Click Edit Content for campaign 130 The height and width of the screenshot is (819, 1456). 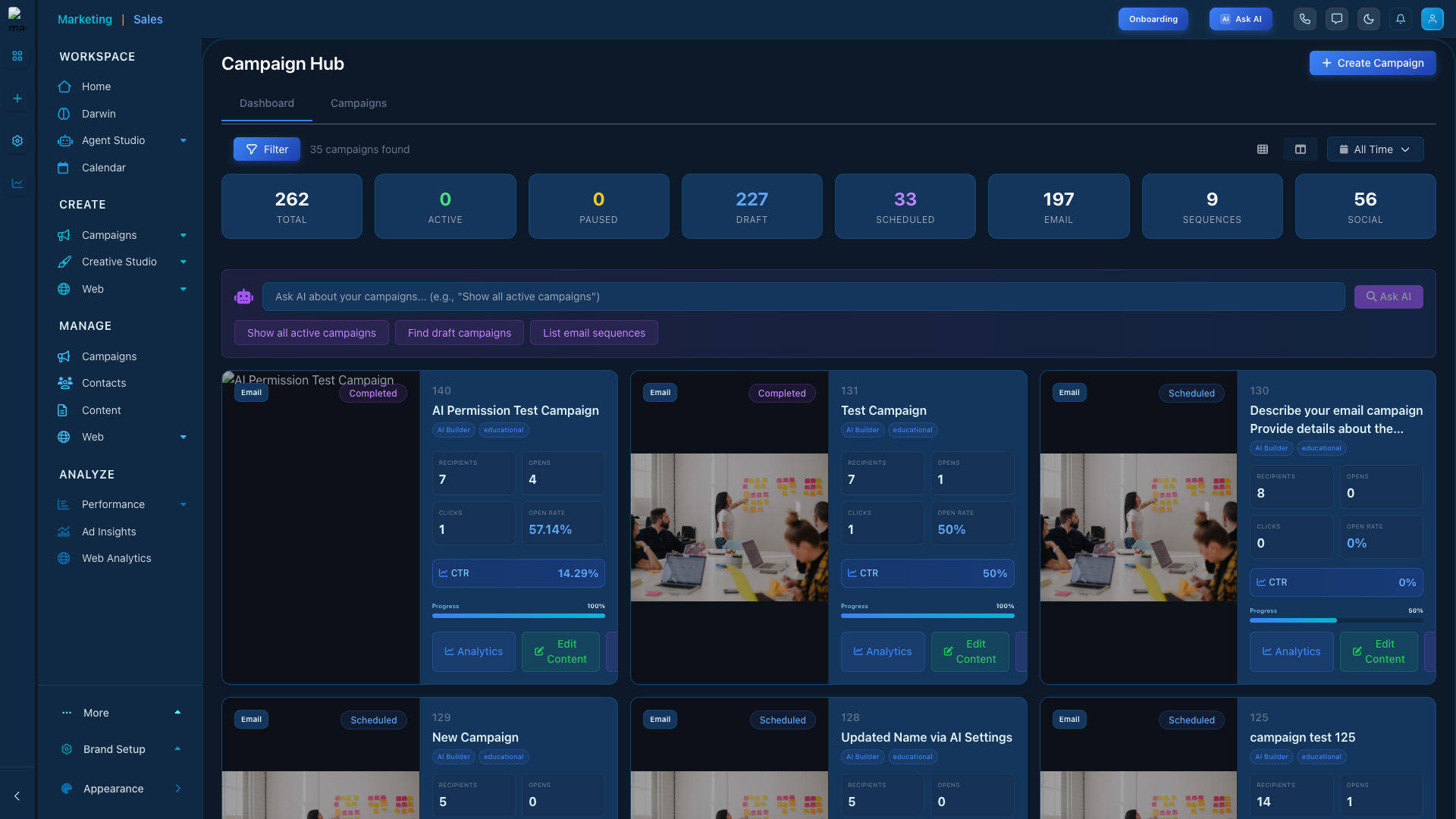[x=1379, y=651]
